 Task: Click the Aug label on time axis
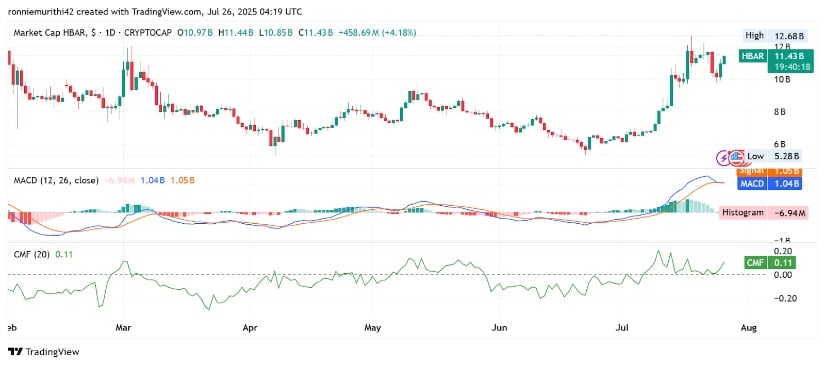pyautogui.click(x=748, y=328)
